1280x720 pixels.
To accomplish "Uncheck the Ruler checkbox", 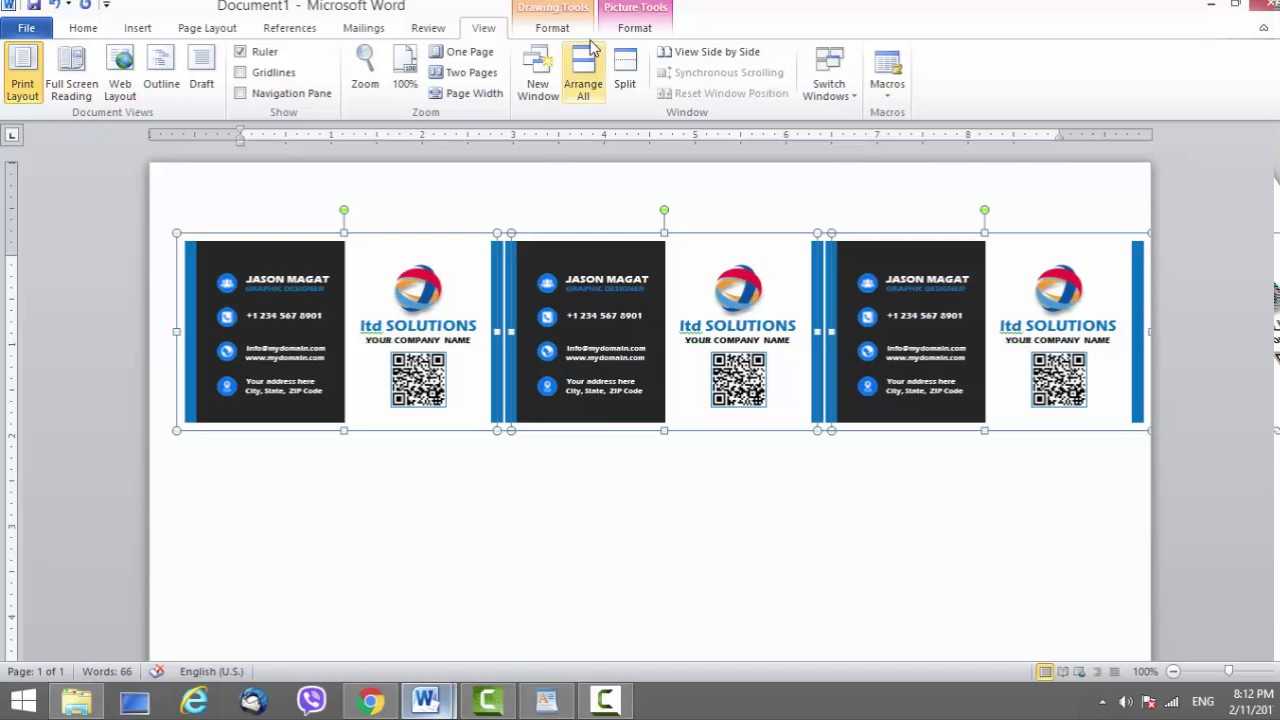I will click(x=240, y=51).
